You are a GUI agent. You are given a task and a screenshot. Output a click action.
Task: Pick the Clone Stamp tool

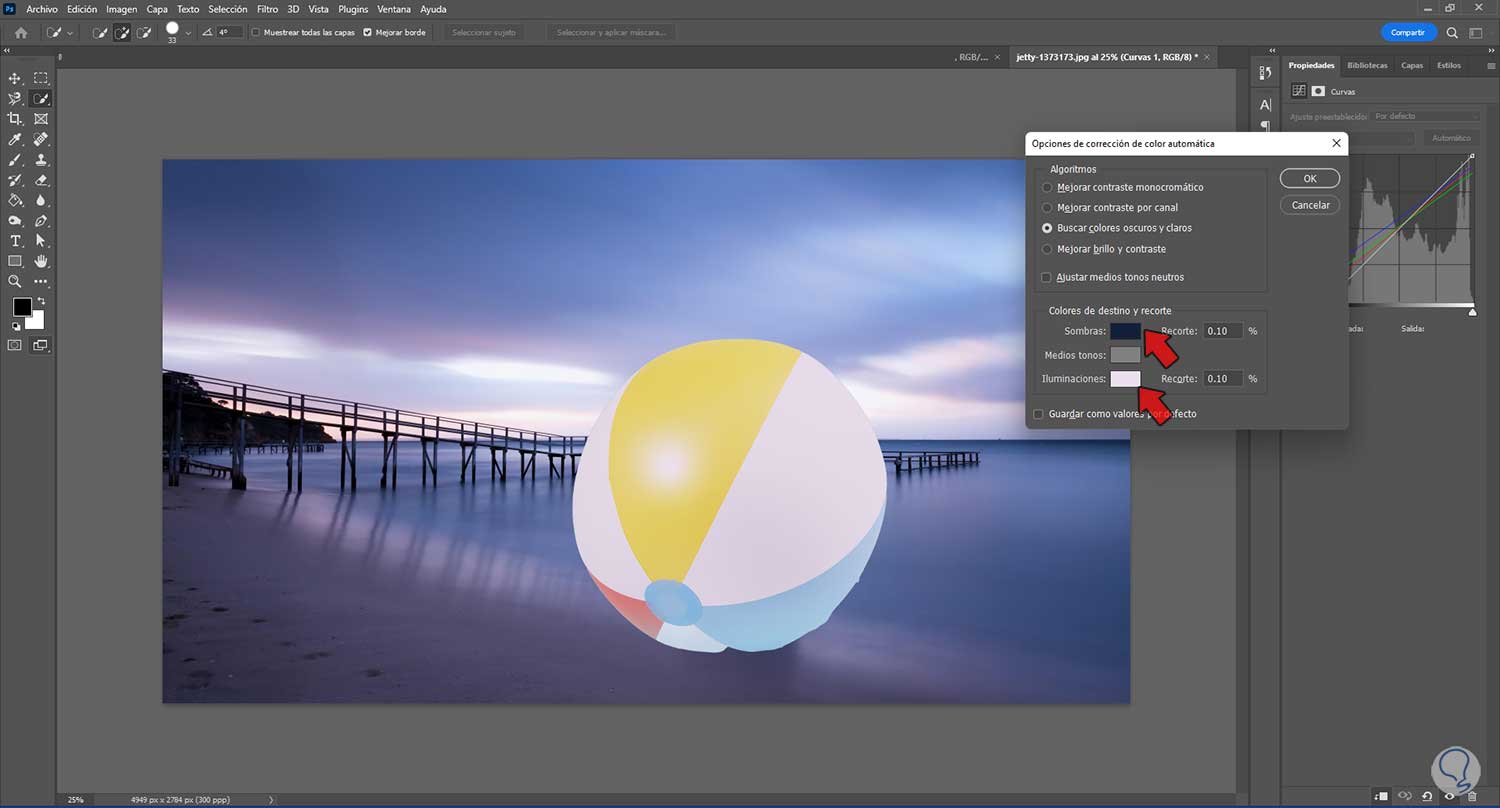pos(41,160)
